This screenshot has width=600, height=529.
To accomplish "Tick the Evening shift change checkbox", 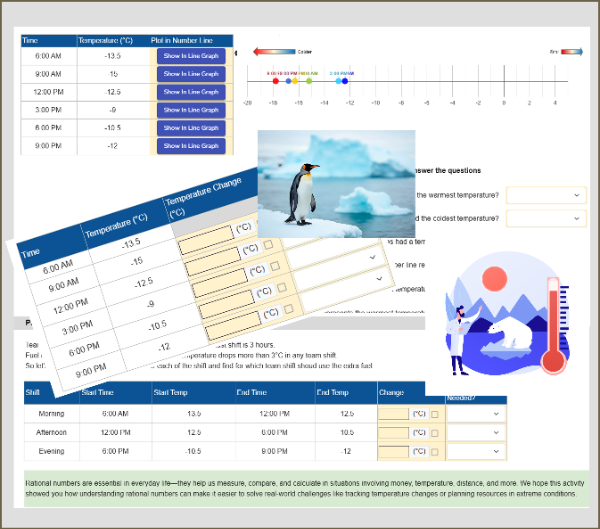I will pos(435,452).
